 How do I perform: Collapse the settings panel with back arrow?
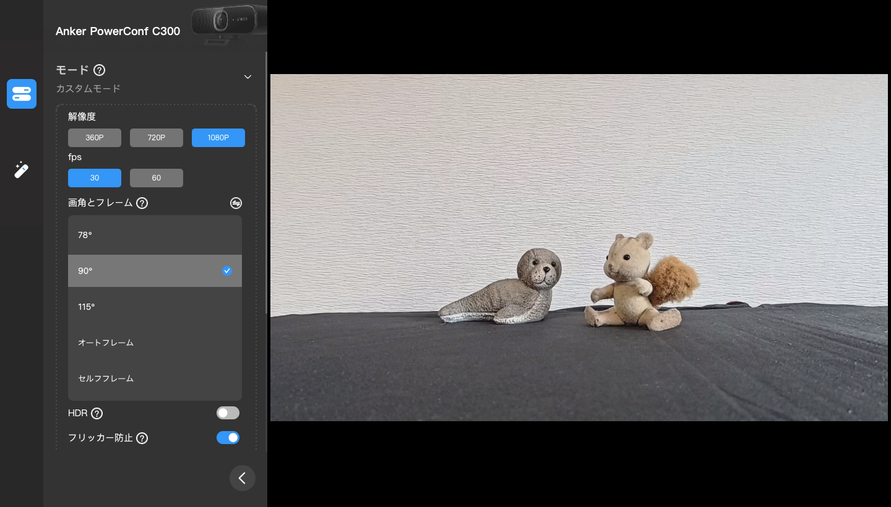(242, 478)
